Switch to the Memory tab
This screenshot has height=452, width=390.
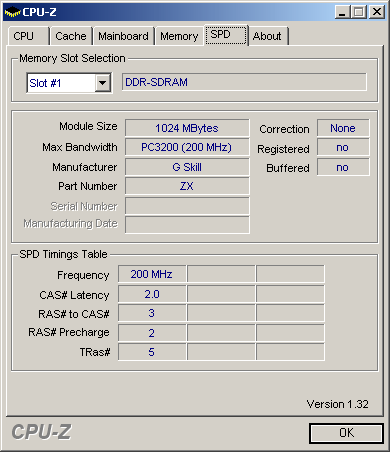pos(179,36)
